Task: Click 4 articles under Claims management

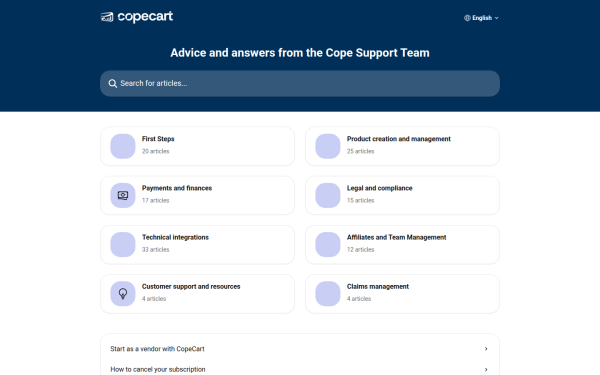Action: (x=359, y=299)
